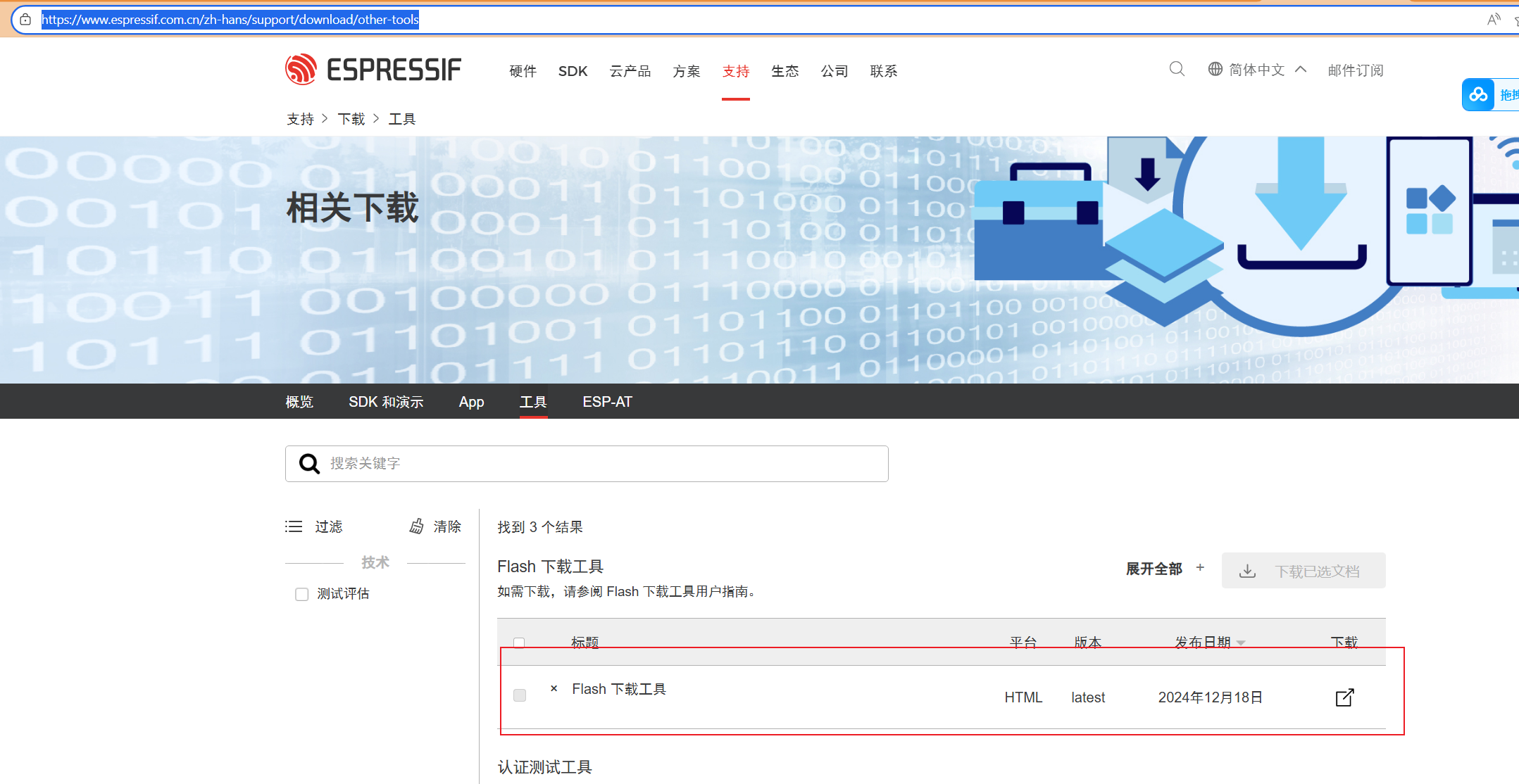Click the 下载已选文档 button

click(1304, 571)
